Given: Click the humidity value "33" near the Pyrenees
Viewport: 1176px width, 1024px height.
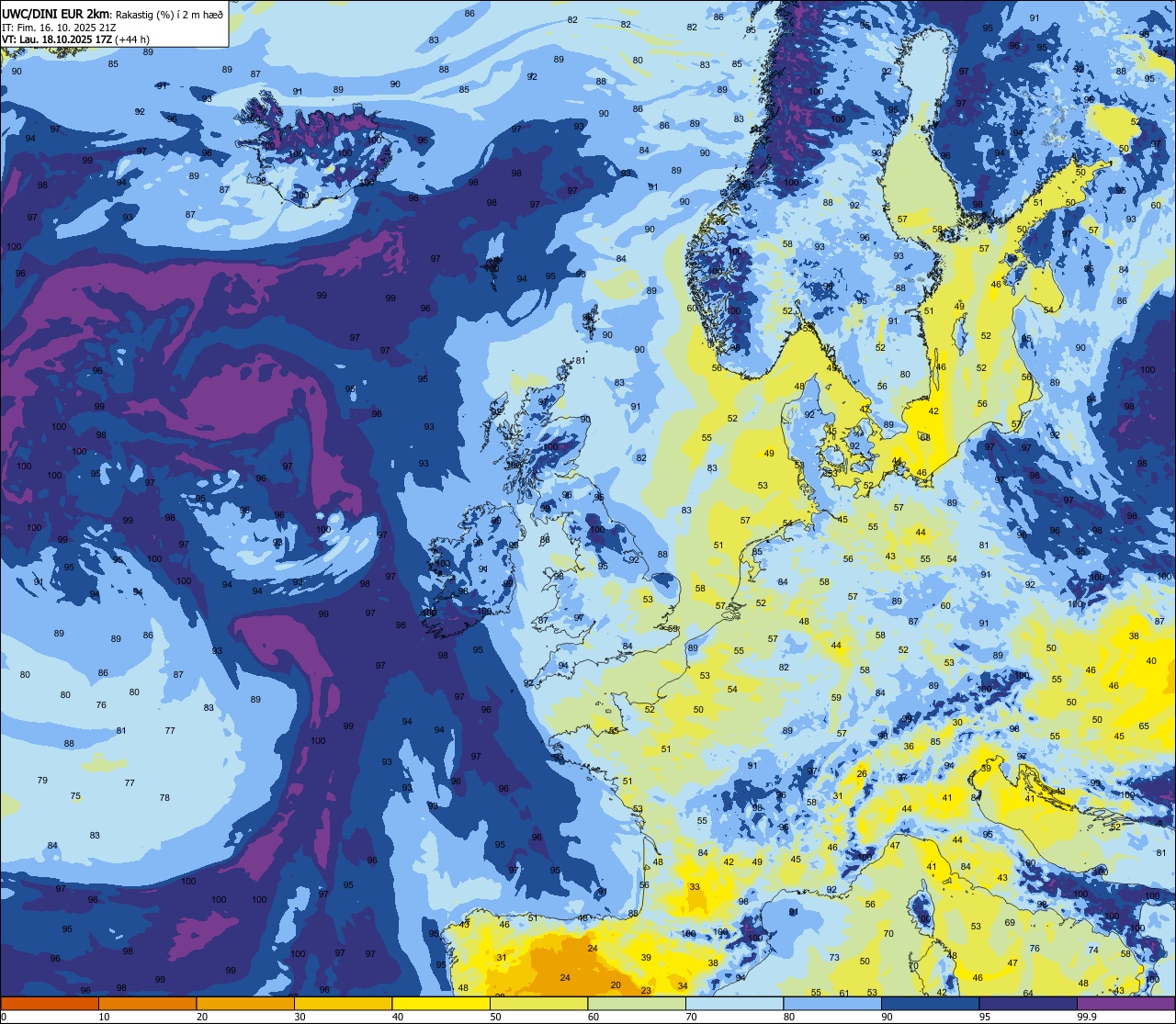Looking at the screenshot, I should pyautogui.click(x=695, y=886).
